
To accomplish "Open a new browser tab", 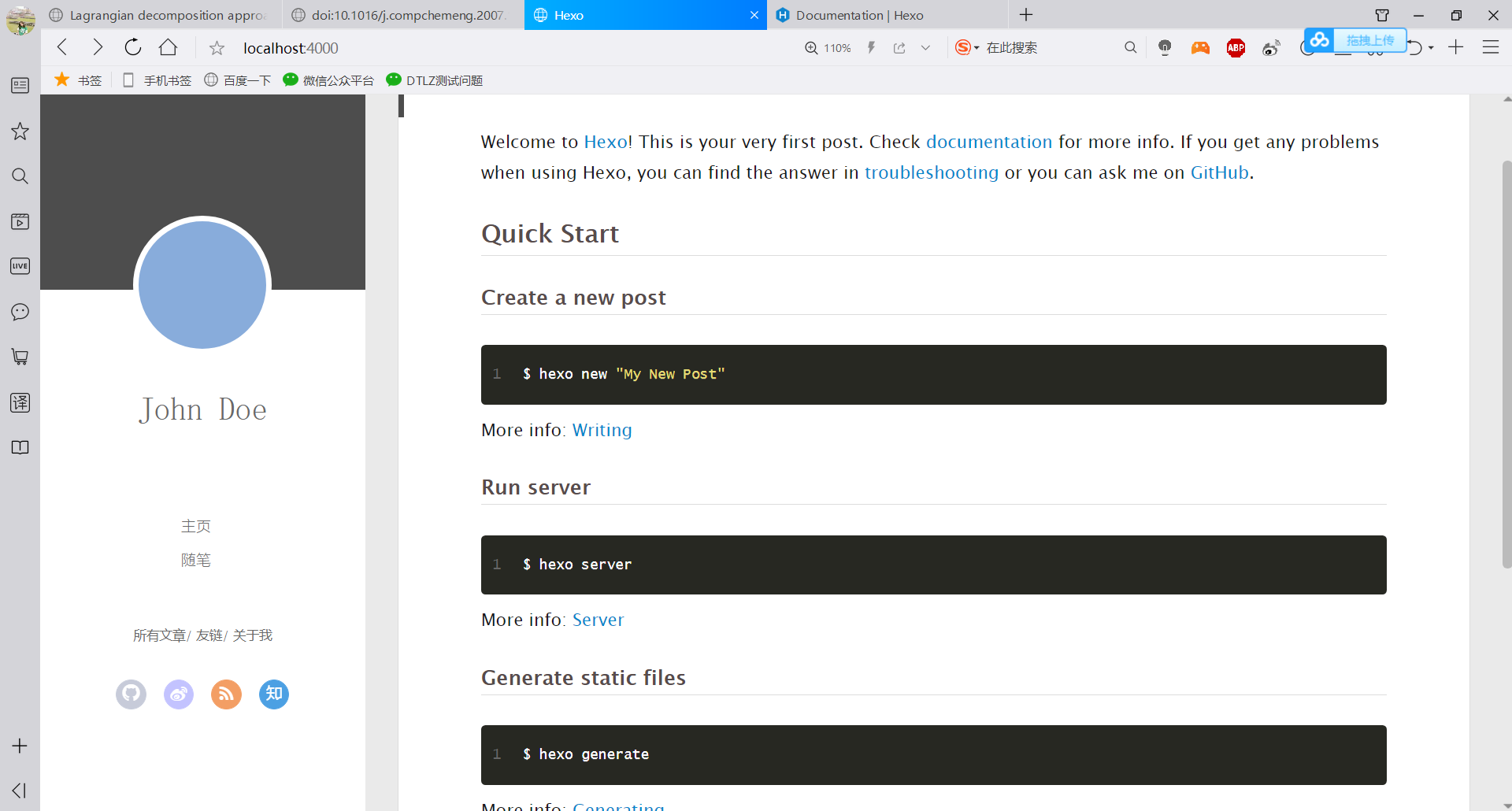I will click(x=1026, y=15).
